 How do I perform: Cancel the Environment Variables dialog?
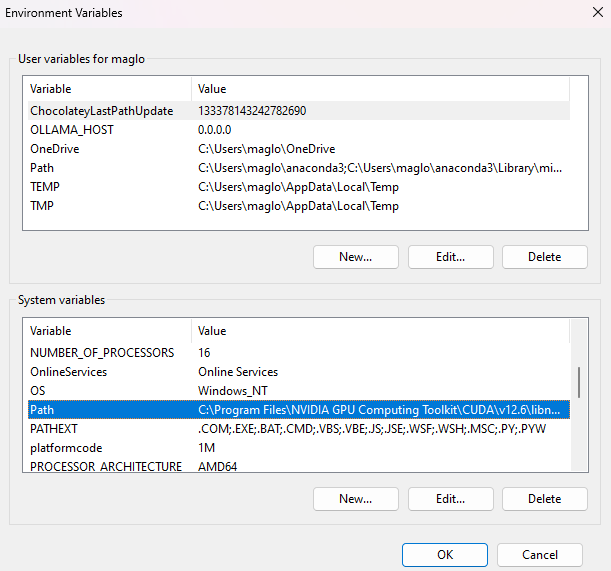coord(540,555)
